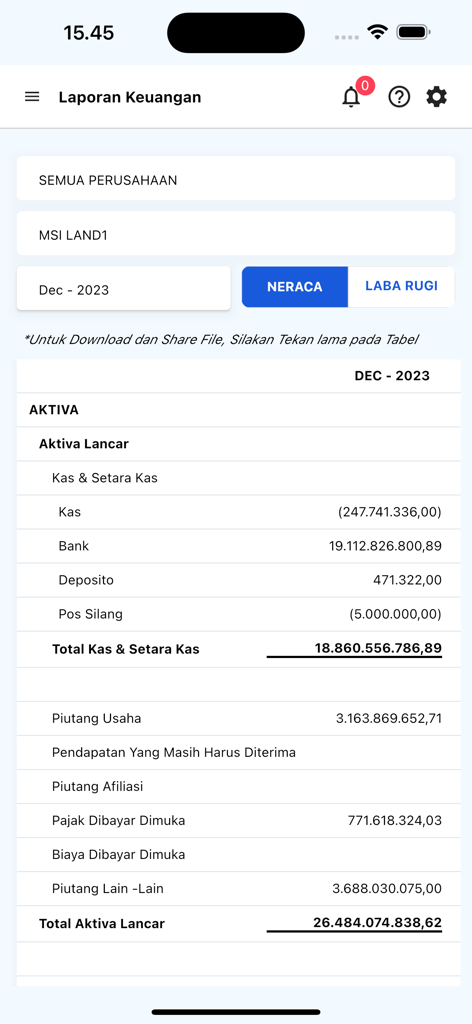Viewport: 472px width, 1024px height.
Task: Tap the Laporan Keuangan page title
Action: click(130, 97)
